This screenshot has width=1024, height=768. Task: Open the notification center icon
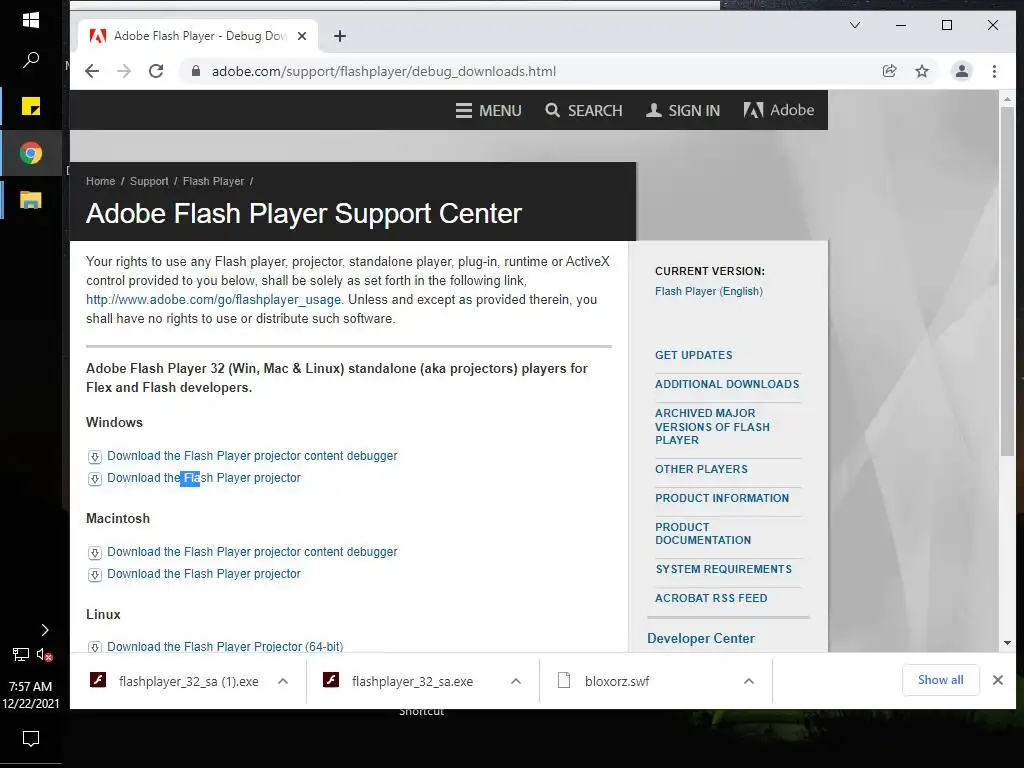31,739
